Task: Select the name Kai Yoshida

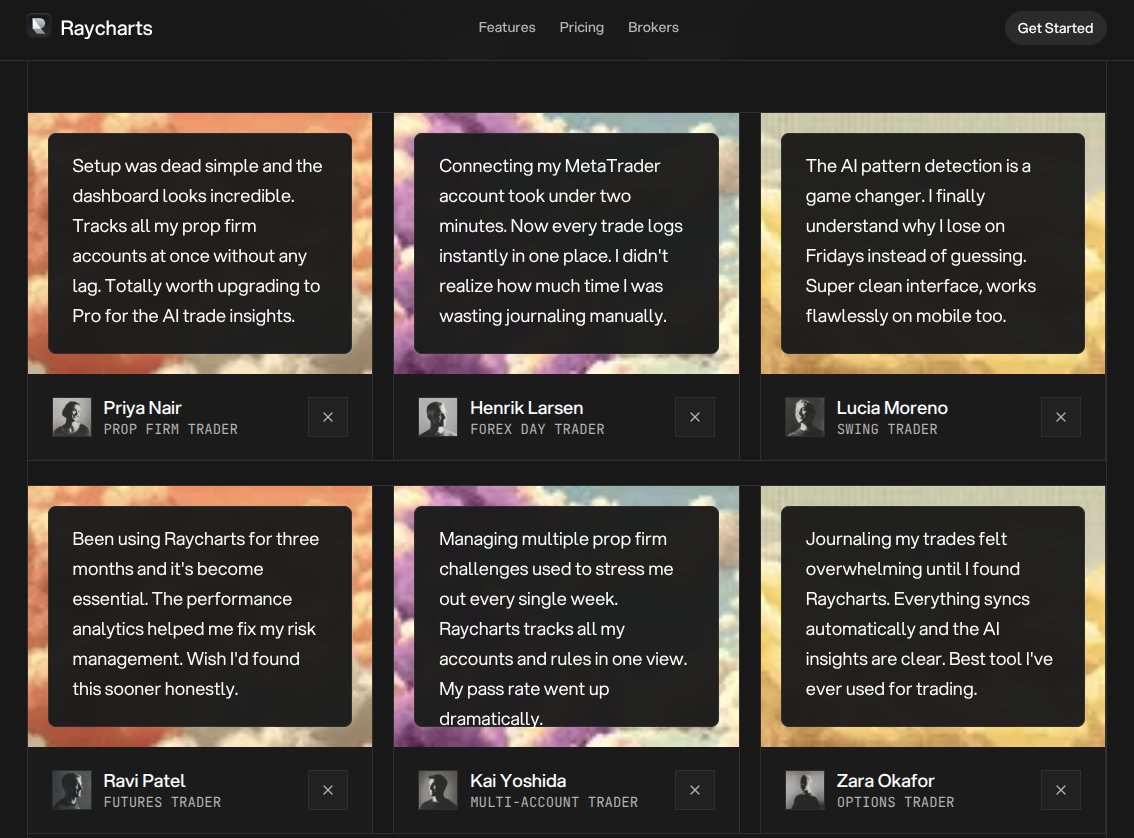Action: pos(518,781)
